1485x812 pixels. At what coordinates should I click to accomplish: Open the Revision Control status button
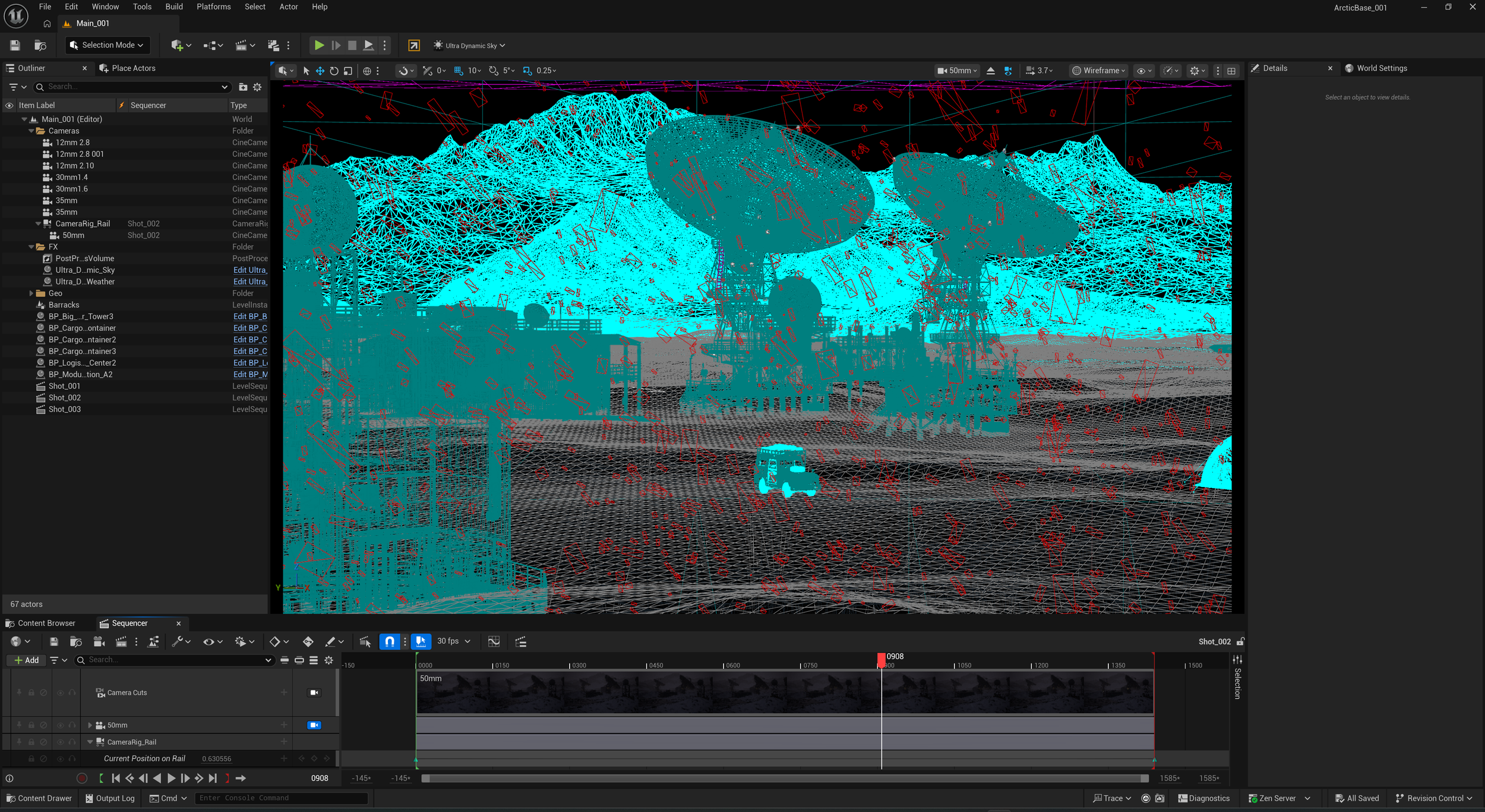coord(1434,798)
